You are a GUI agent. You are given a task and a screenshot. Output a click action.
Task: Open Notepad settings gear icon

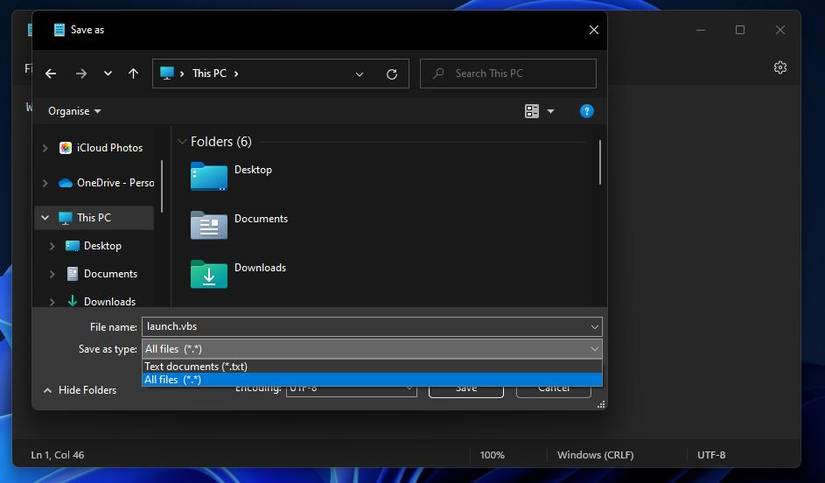pos(780,67)
